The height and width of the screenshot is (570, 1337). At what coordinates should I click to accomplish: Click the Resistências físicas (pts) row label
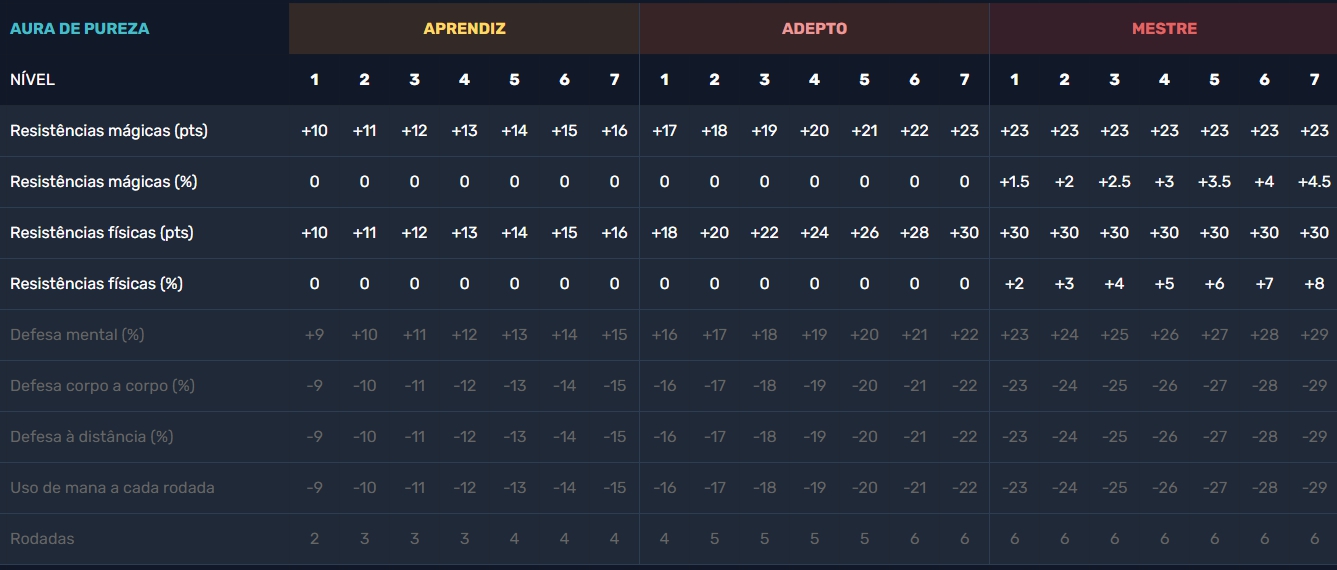coord(101,233)
